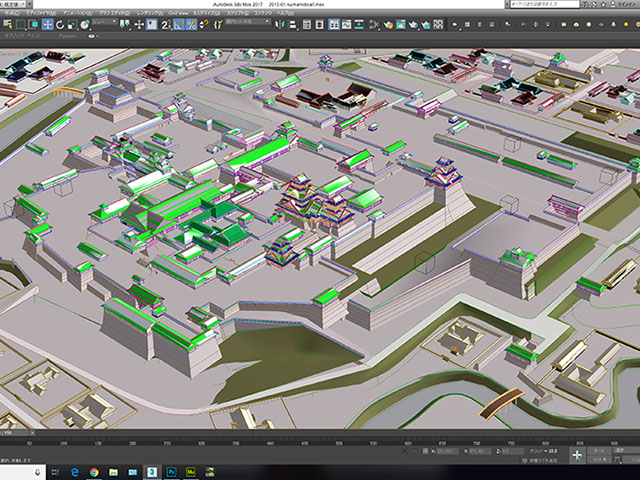Image resolution: width=640 pixels, height=480 pixels.
Task: Toggle the 2D Snaps button
Action: (x=165, y=24)
